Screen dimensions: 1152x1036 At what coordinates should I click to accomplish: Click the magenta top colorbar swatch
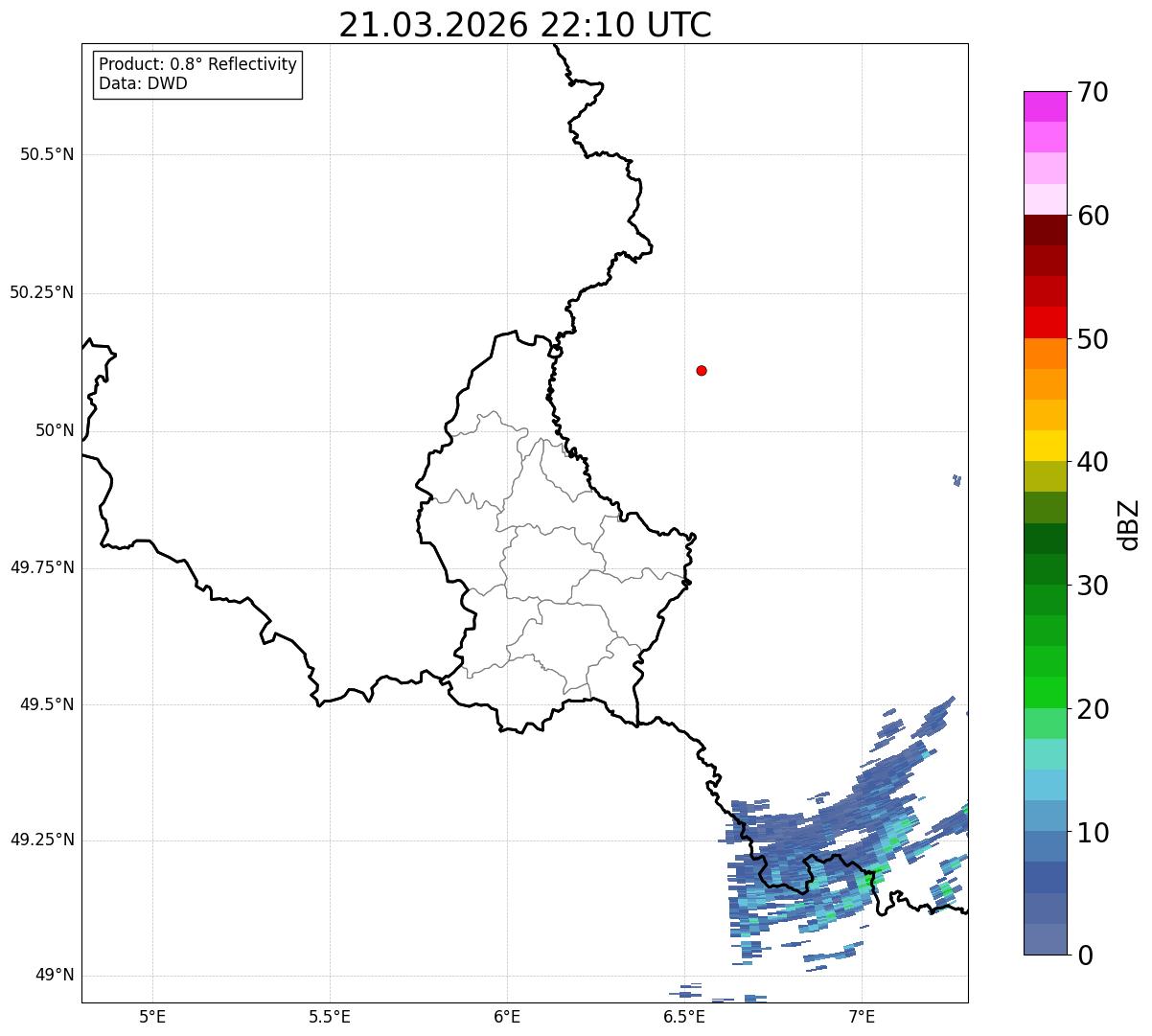click(x=1046, y=106)
